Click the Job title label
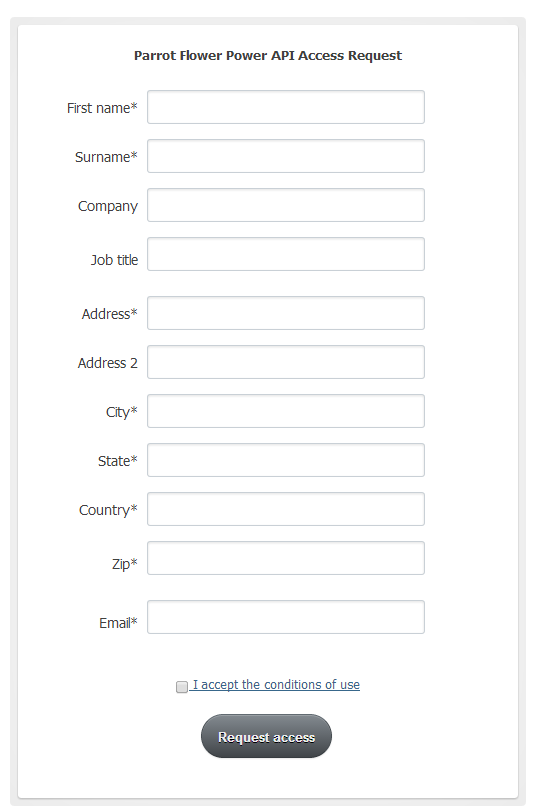Viewport: 538px width, 810px height. 114,260
